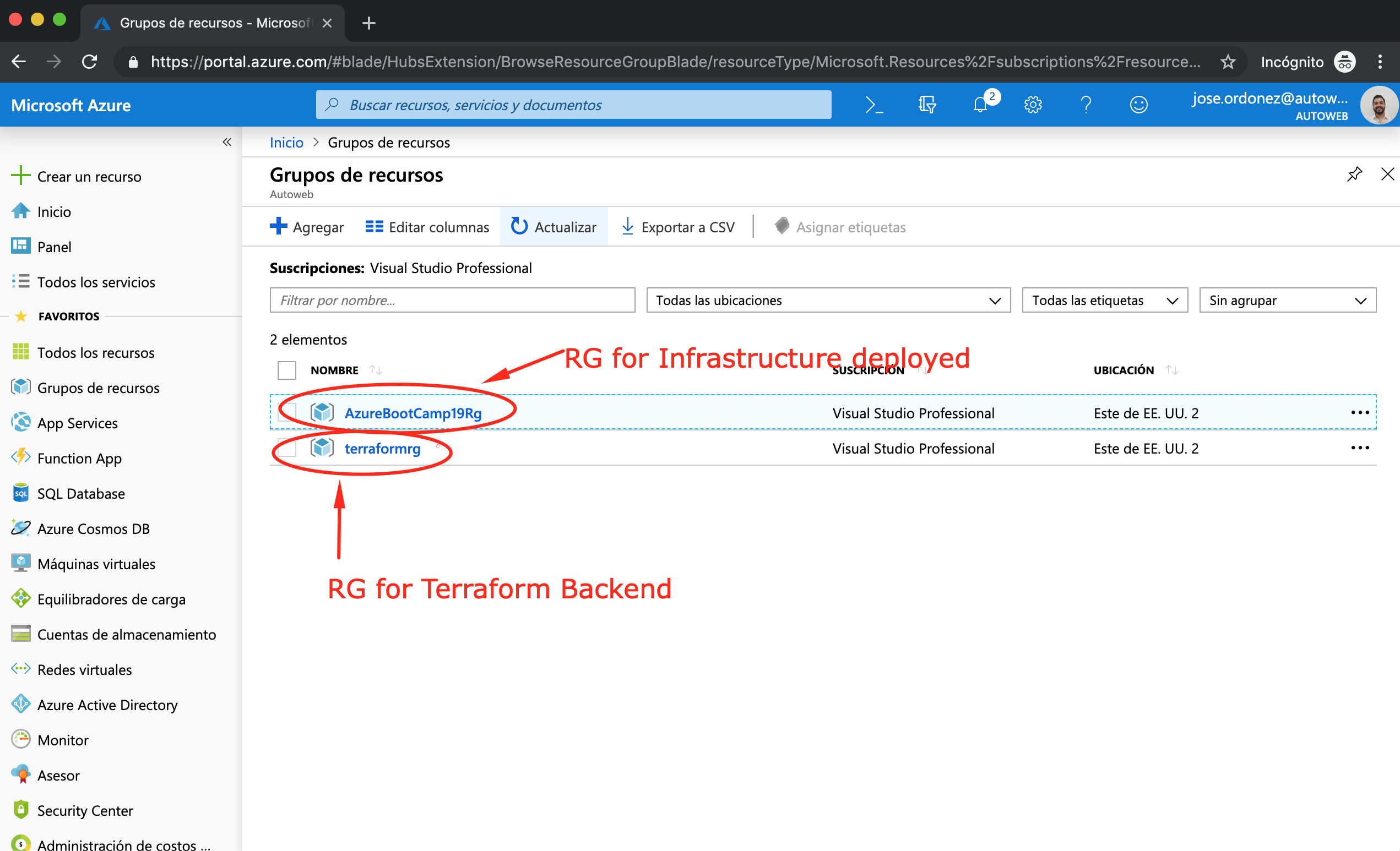Tick the select-all checkbox beside NOMBRE
This screenshot has width=1400, height=851.
click(286, 370)
